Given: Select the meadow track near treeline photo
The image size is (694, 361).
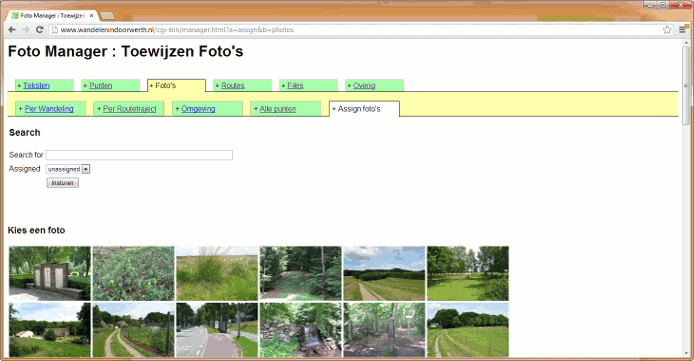Looking at the screenshot, I should point(468,330).
